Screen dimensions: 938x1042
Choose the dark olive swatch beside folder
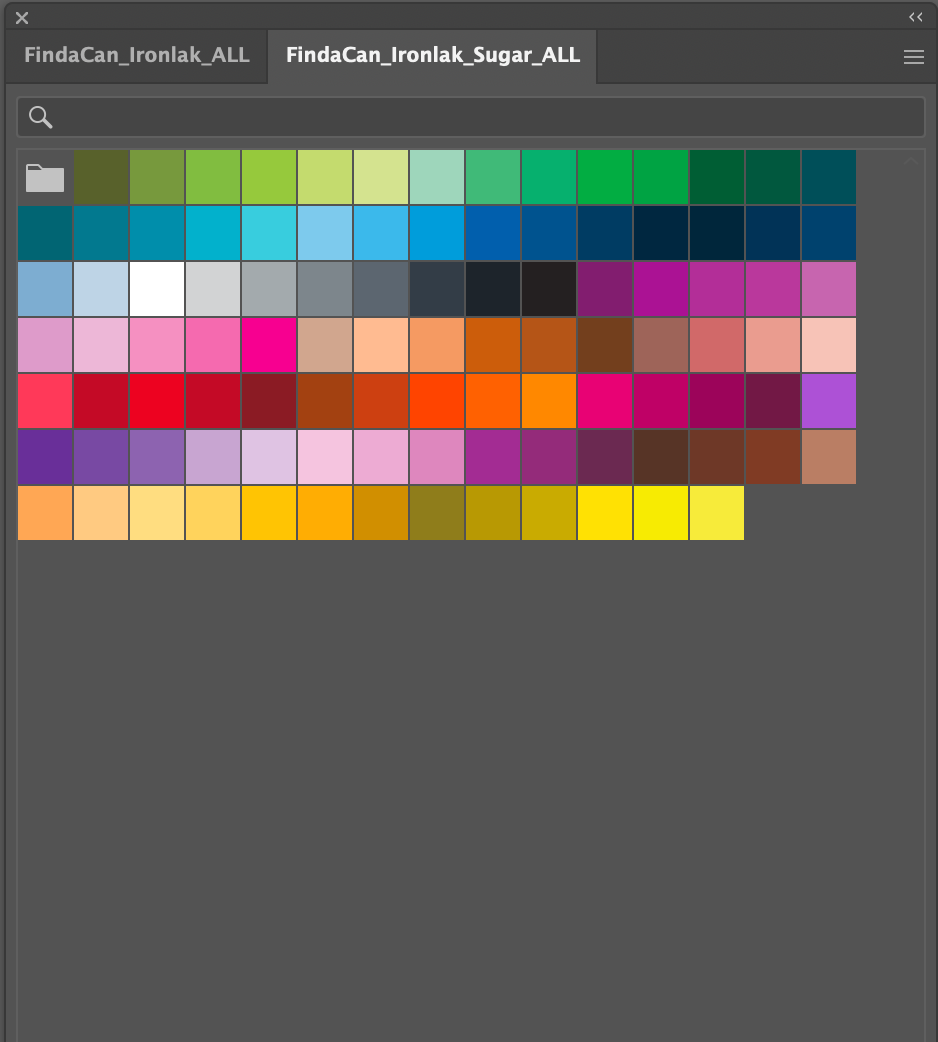tap(101, 178)
